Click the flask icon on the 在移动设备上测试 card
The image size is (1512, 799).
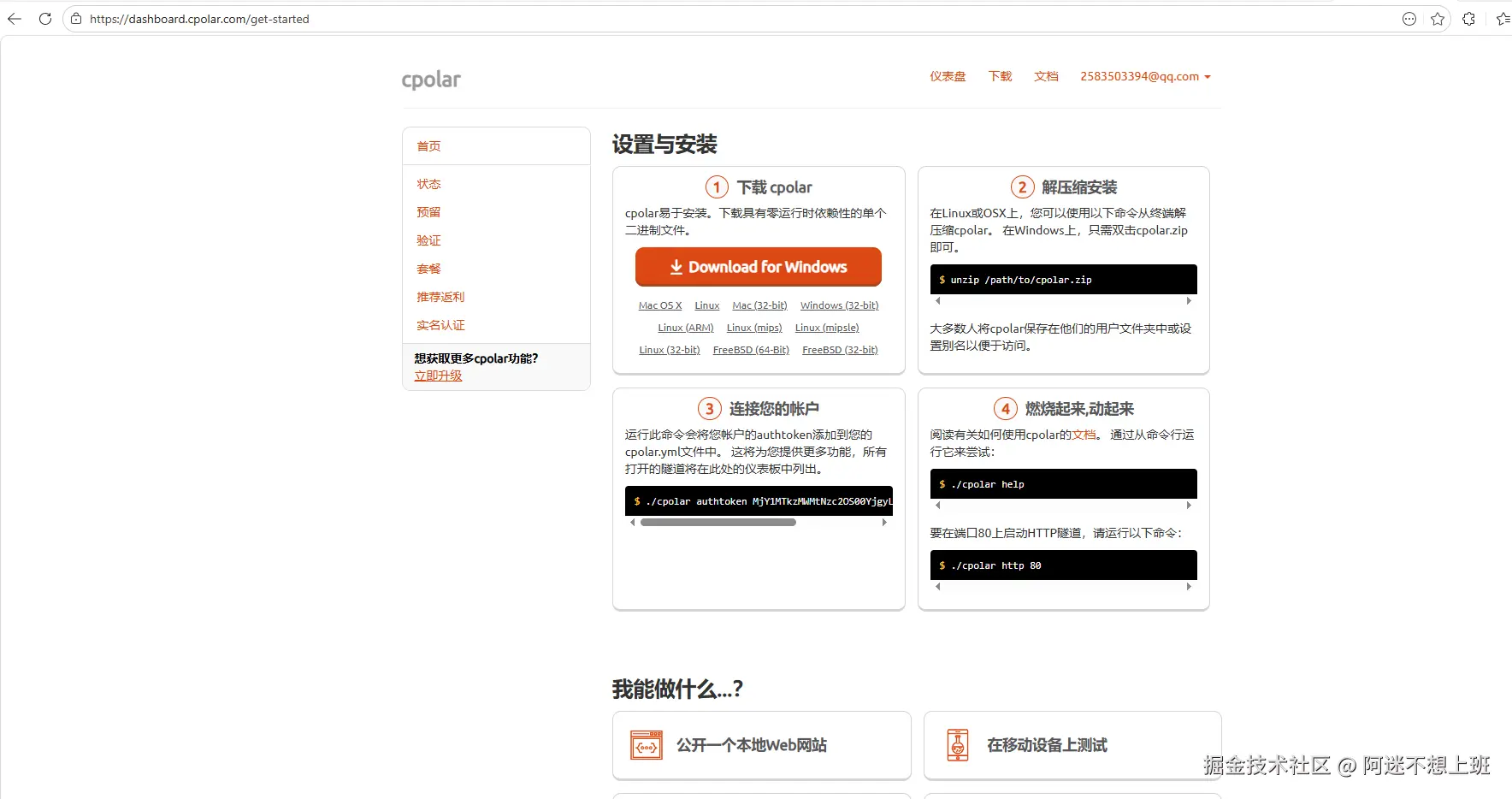[958, 745]
